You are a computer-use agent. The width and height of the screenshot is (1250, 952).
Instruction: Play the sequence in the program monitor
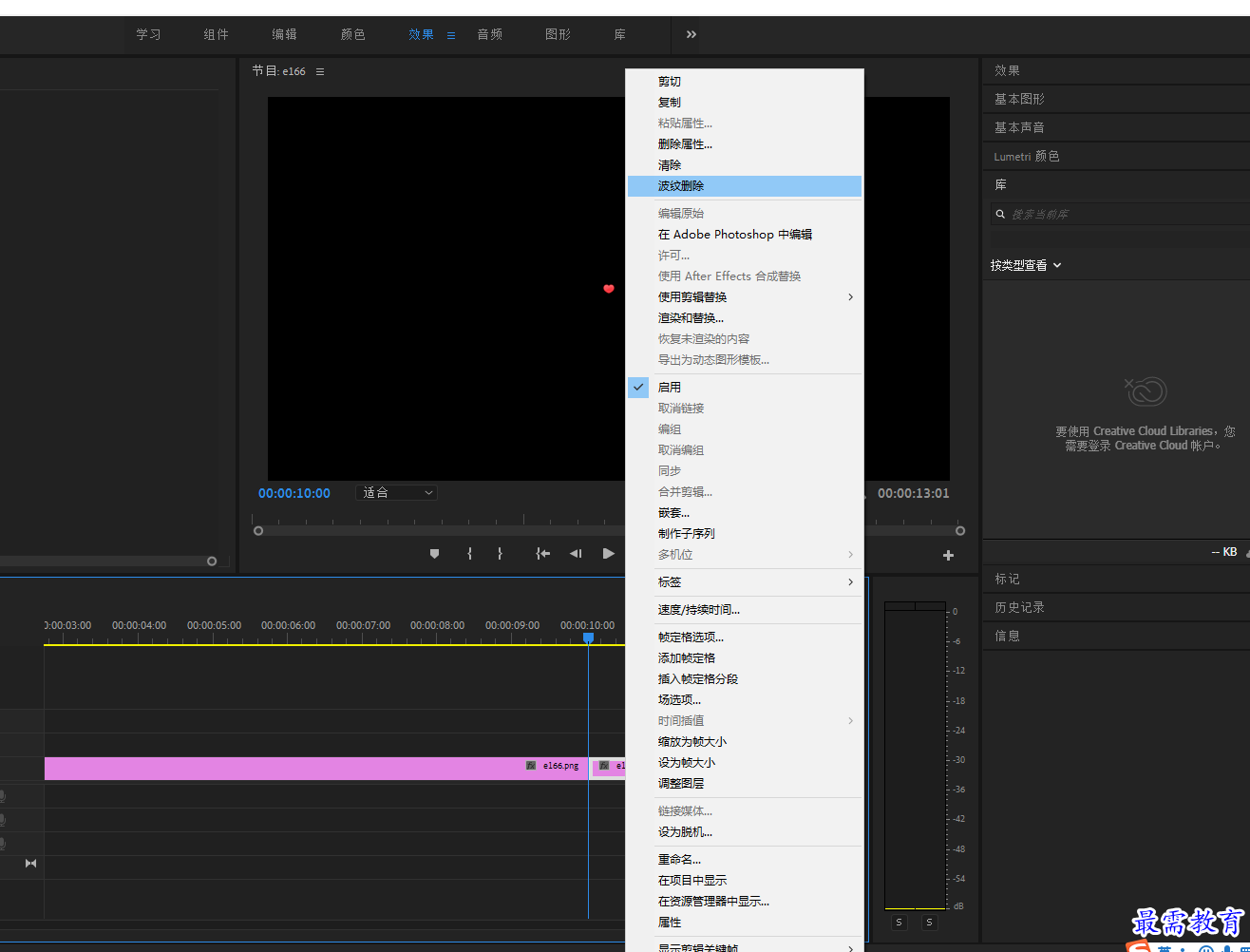[x=609, y=554]
